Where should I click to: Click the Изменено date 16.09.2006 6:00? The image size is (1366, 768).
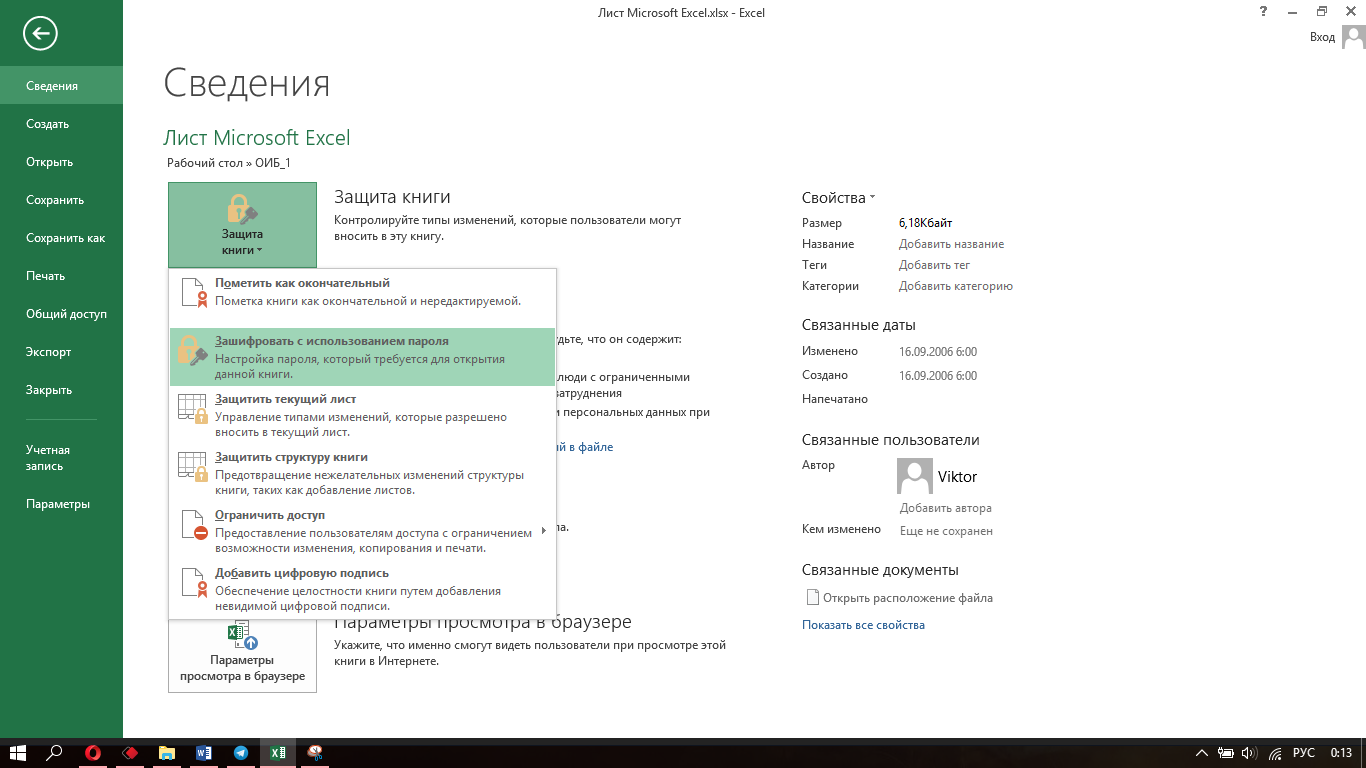point(938,352)
